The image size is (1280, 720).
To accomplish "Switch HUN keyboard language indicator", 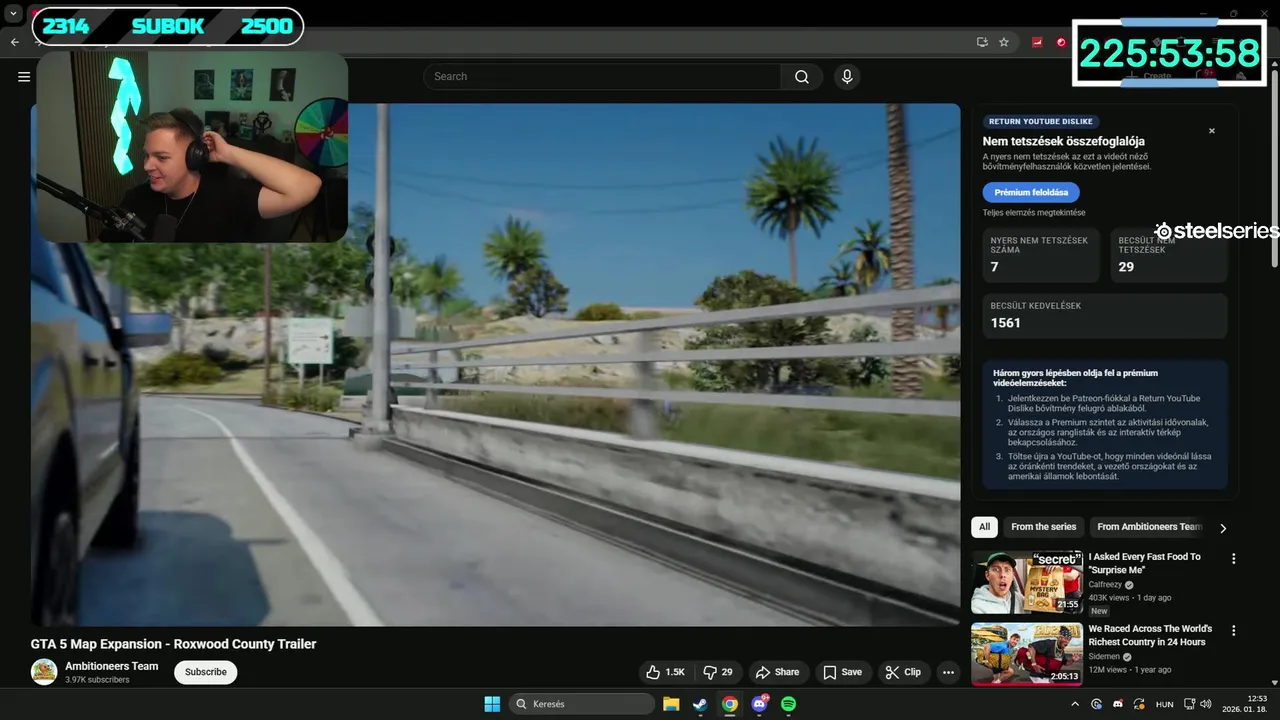I will click(1165, 704).
